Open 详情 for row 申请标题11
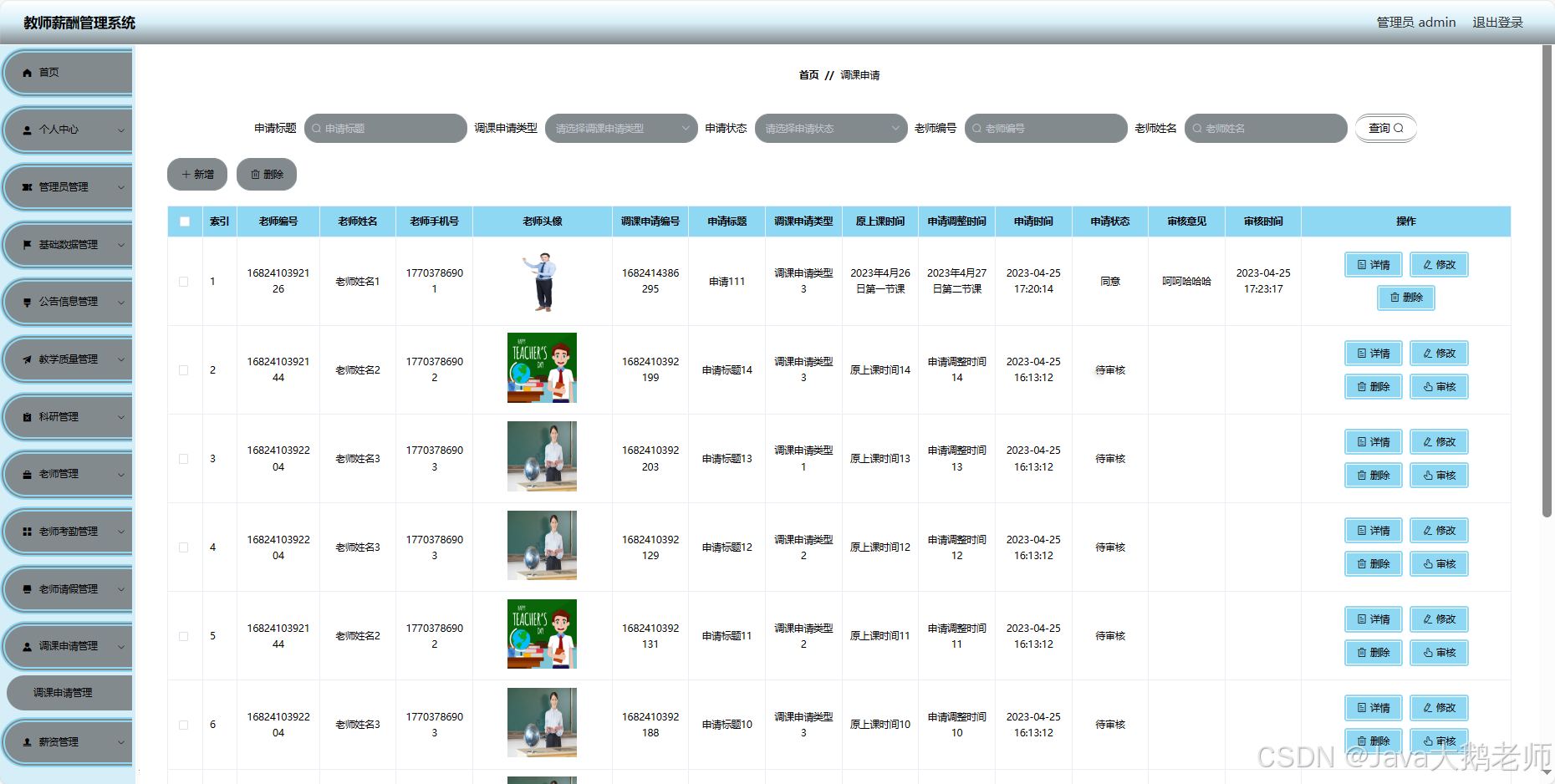 [1373, 619]
